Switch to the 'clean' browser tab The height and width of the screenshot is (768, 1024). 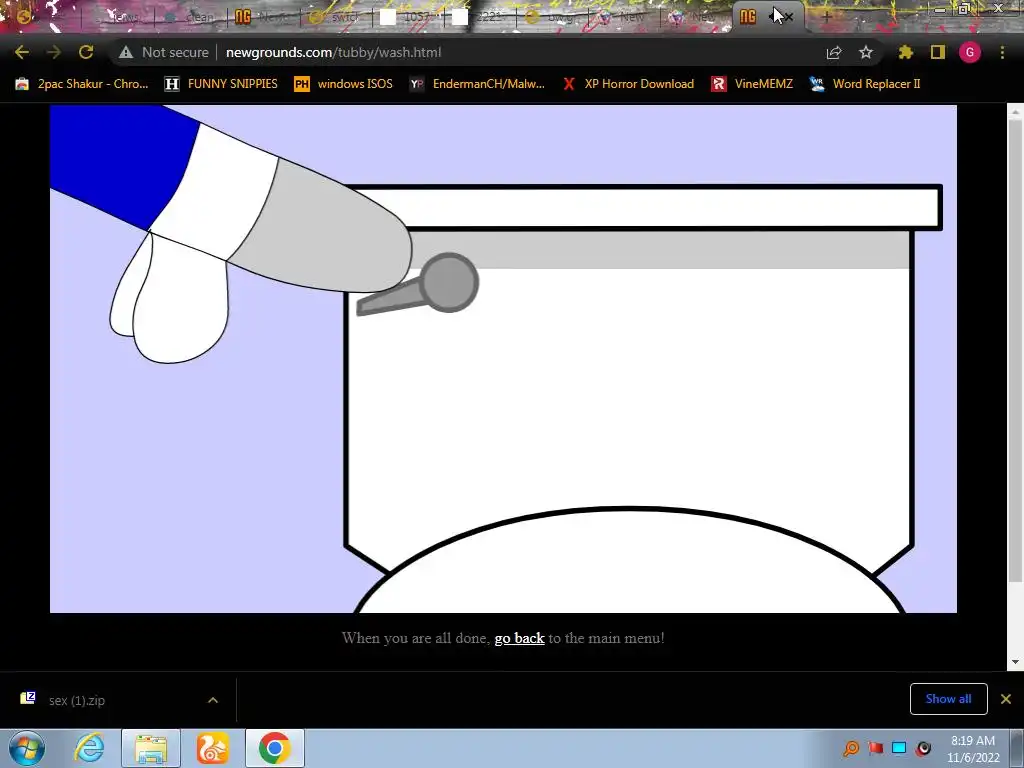click(189, 17)
